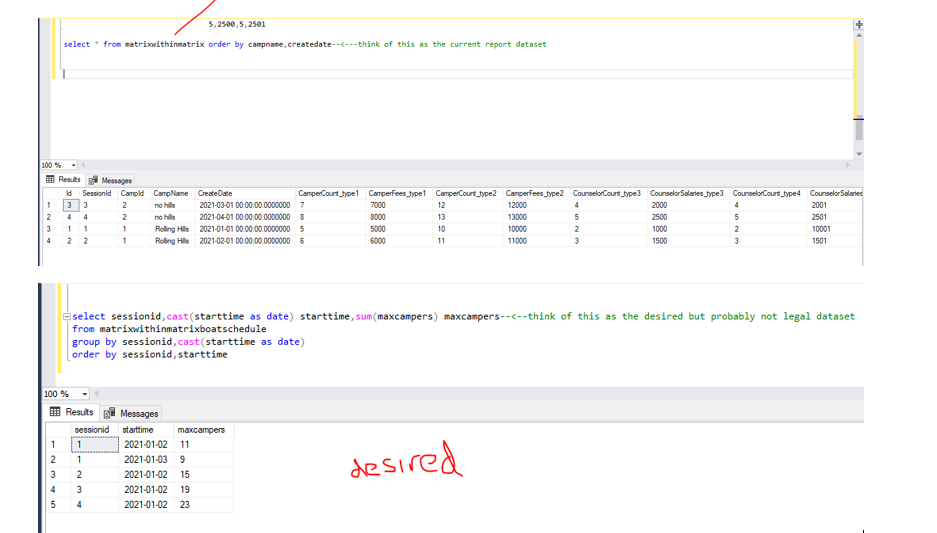This screenshot has height=533, width=937.
Task: Click the sessionid column header in lower grid
Action: pyautogui.click(x=92, y=430)
